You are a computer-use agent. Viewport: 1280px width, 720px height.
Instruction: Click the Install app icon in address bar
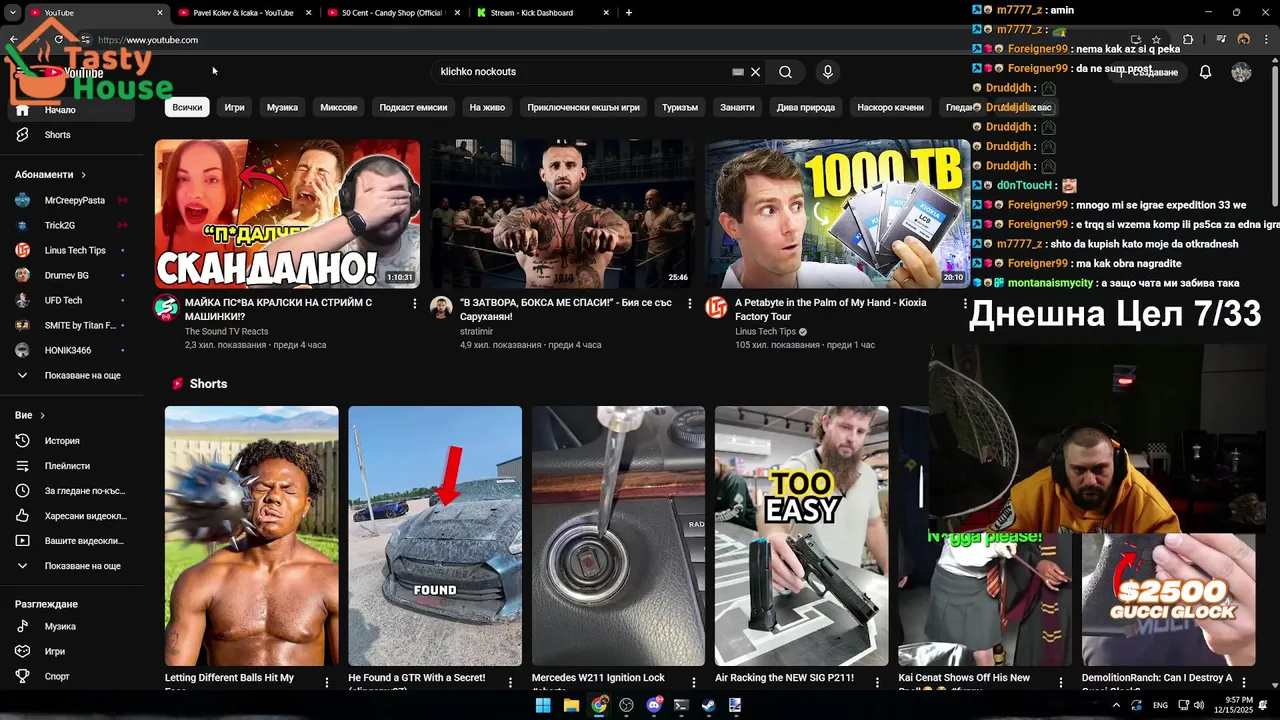[1135, 40]
